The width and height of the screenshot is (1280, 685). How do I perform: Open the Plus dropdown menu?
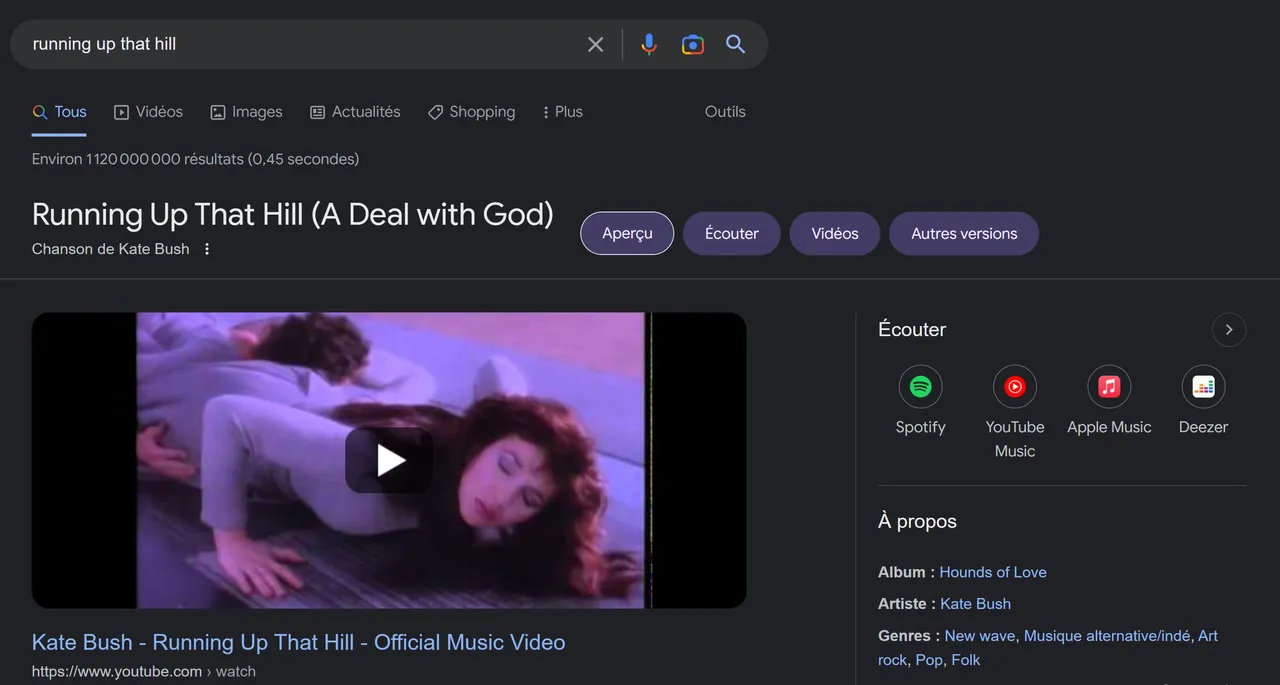tap(562, 112)
